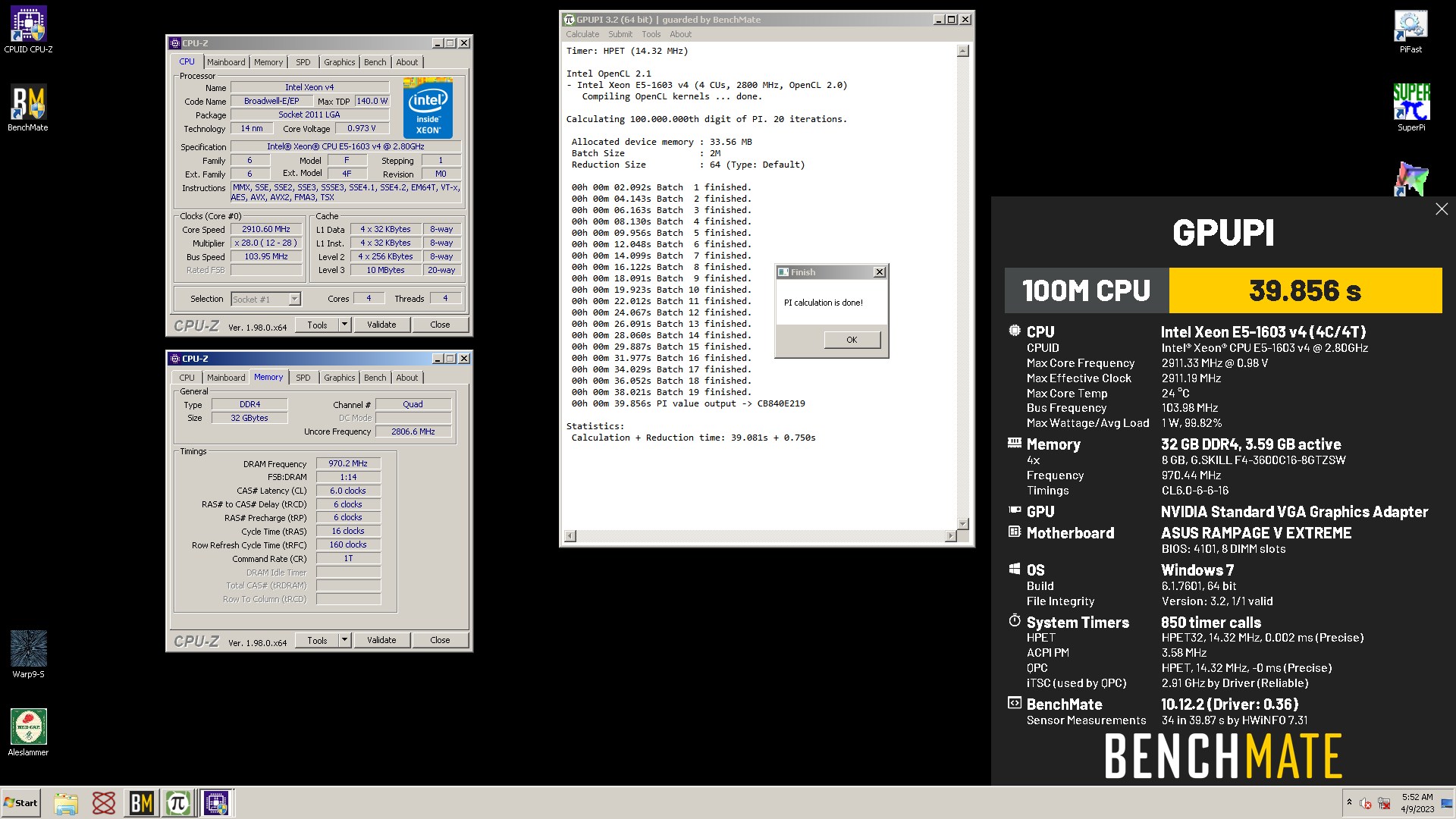Open the SPD tab in top CPU-Z window
Image resolution: width=1456 pixels, height=819 pixels.
[303, 62]
